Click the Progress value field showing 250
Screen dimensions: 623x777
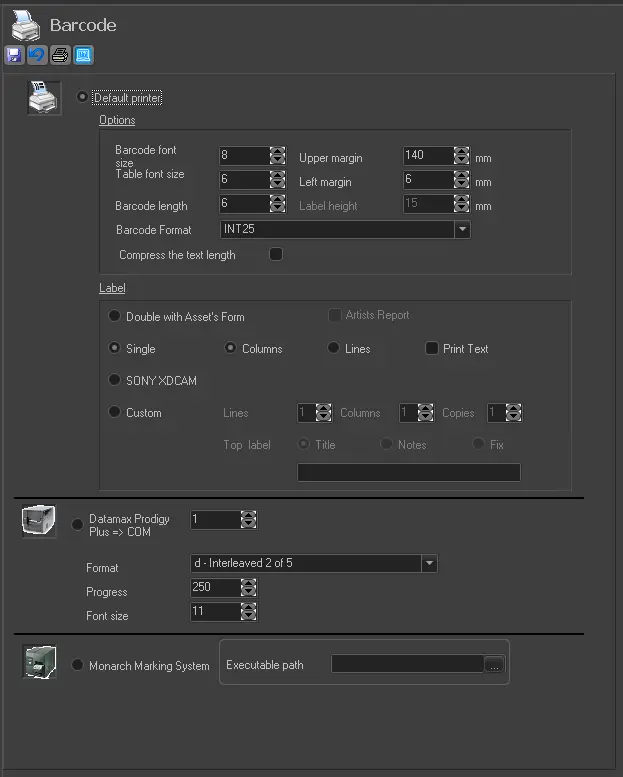tap(214, 588)
